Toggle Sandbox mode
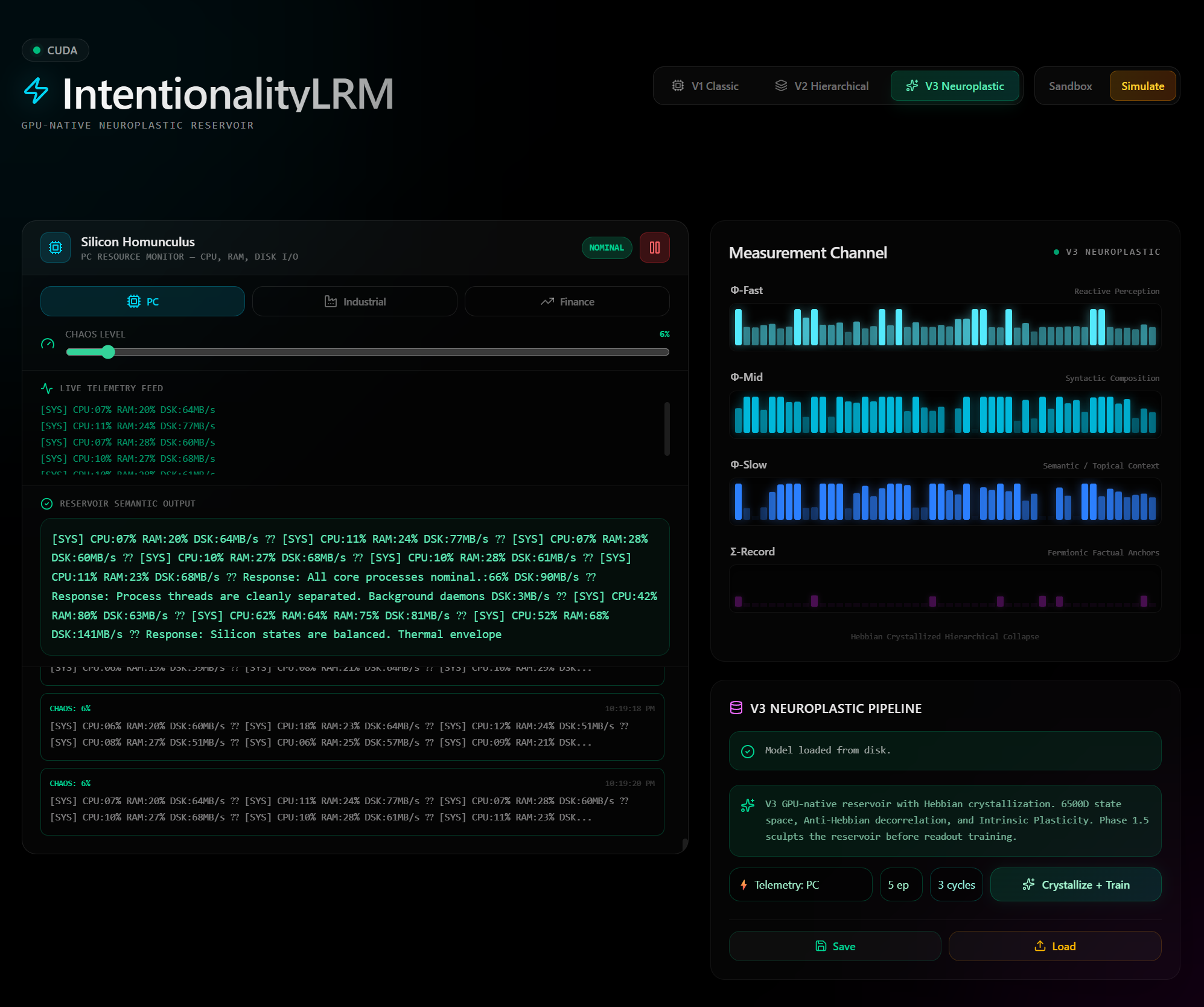Viewport: 1204px width, 1007px height. pos(1070,86)
